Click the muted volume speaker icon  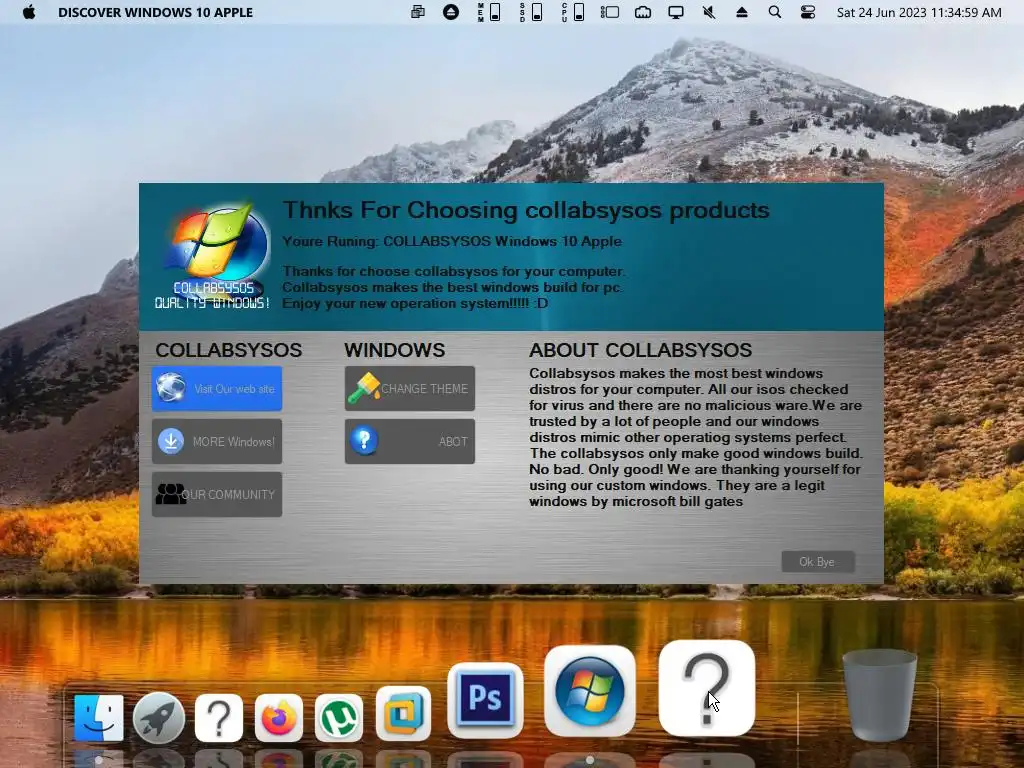tap(709, 12)
